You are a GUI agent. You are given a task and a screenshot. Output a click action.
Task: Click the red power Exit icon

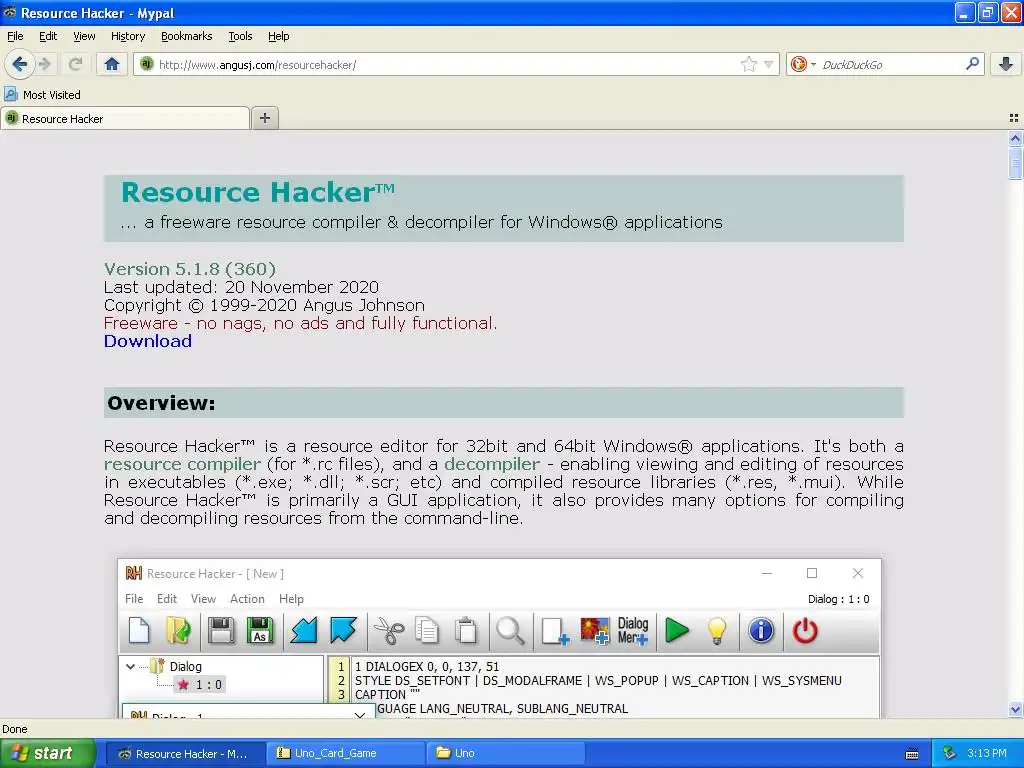tap(805, 631)
